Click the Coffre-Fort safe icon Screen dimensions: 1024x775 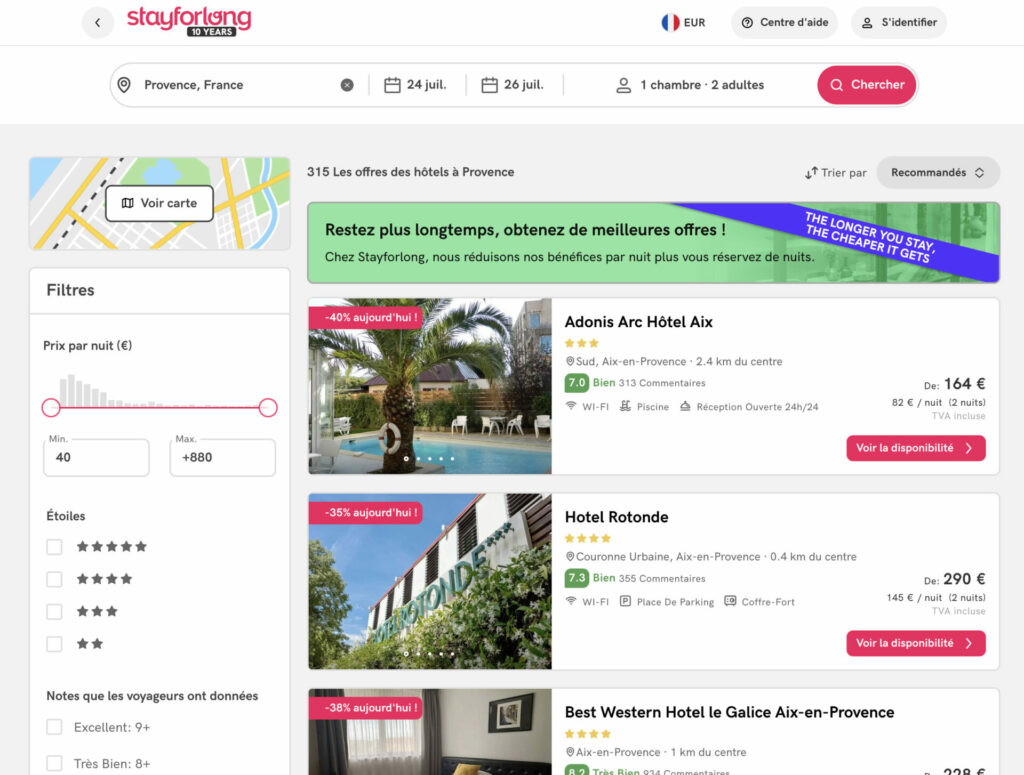(730, 601)
